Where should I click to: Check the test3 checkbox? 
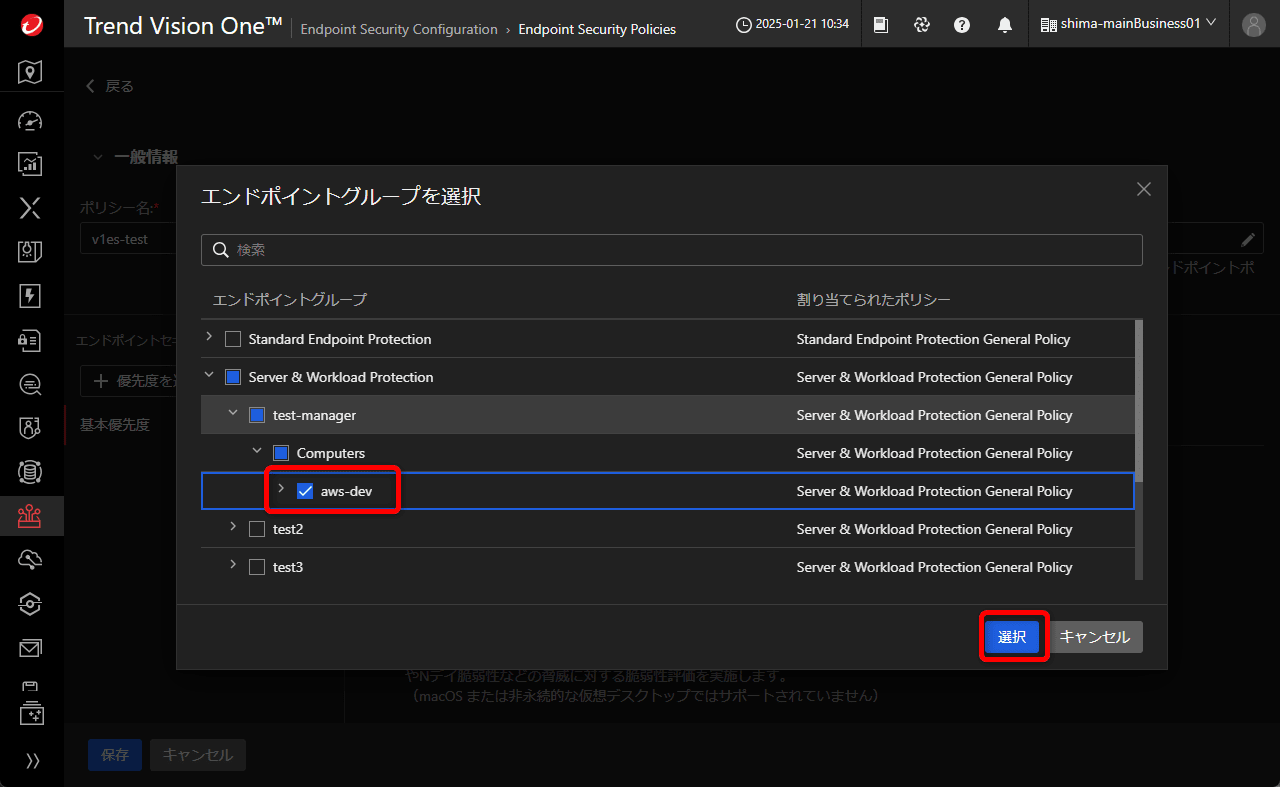257,567
